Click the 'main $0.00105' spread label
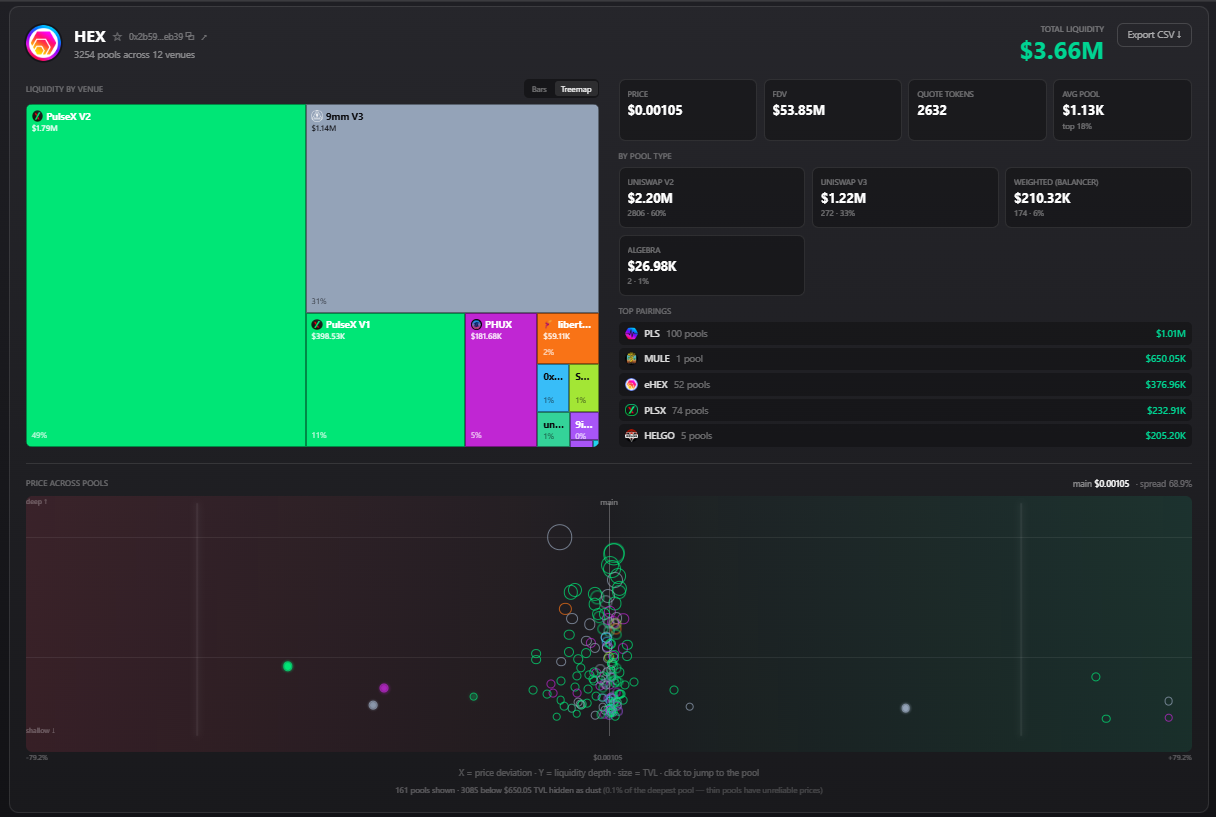The image size is (1216, 817). click(x=1101, y=484)
